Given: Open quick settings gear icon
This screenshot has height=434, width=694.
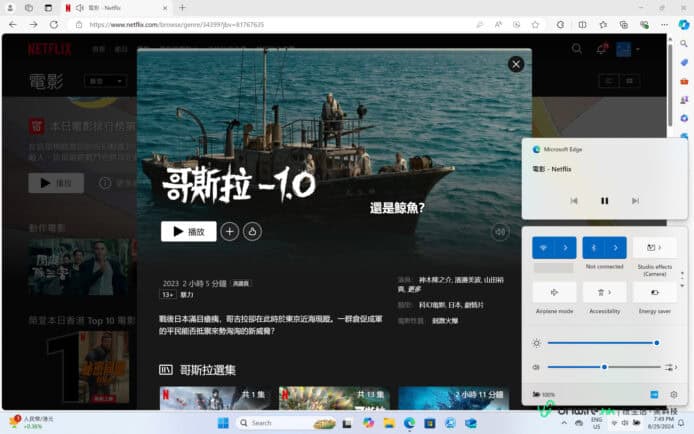Looking at the screenshot, I should (674, 394).
